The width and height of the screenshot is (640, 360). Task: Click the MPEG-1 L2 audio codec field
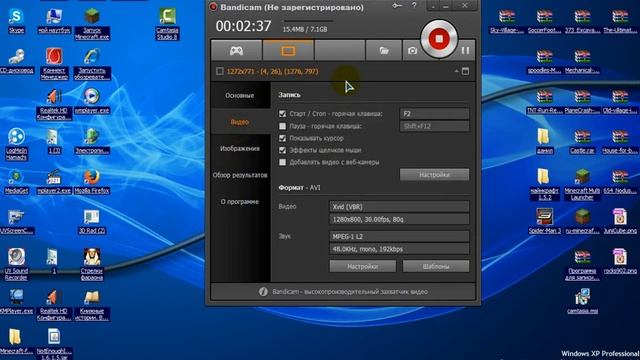[399, 236]
